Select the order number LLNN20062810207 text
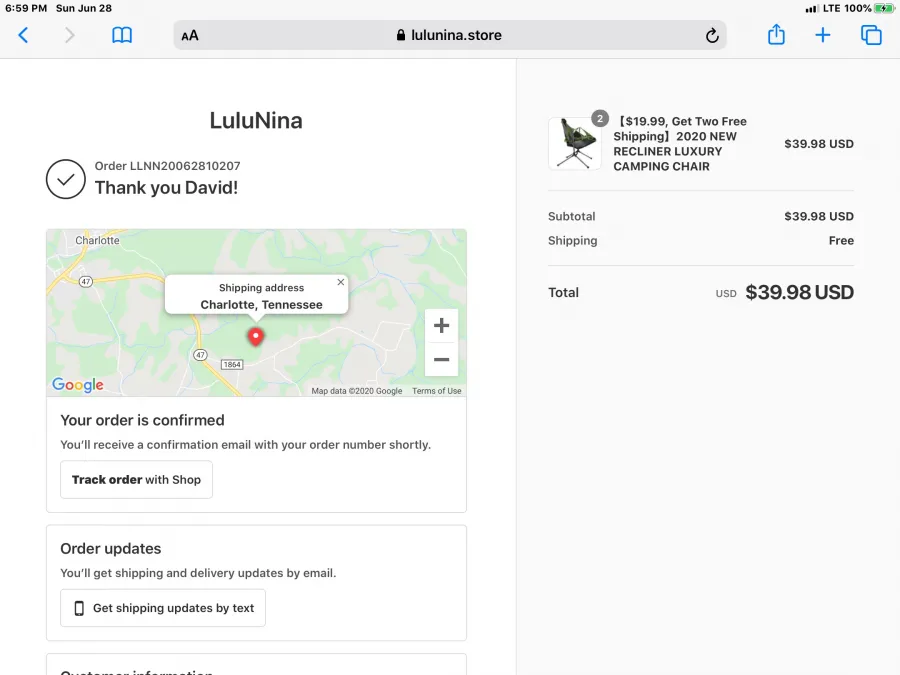This screenshot has width=900, height=675. click(x=185, y=166)
